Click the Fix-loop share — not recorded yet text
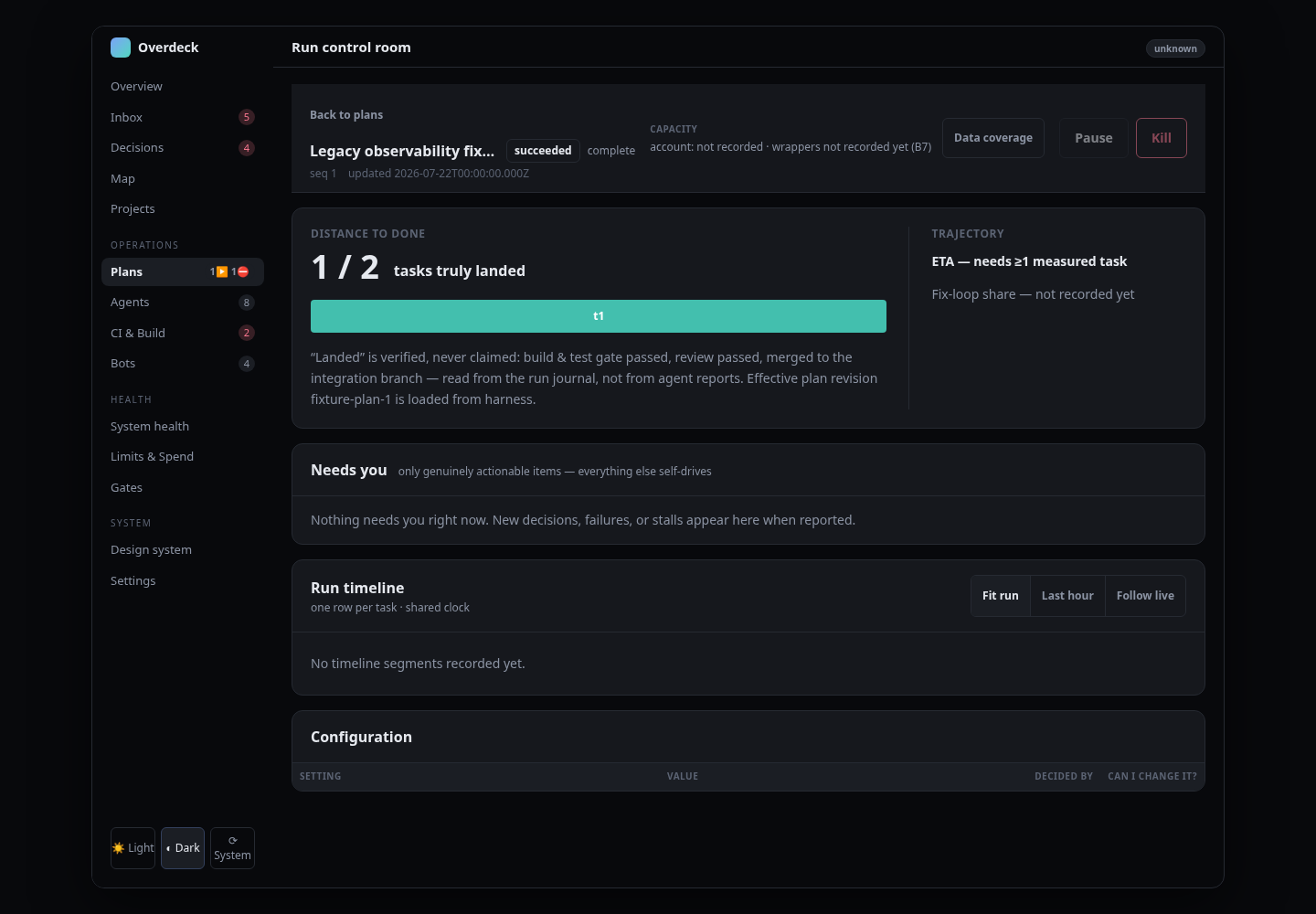The width and height of the screenshot is (1316, 914). (1033, 294)
